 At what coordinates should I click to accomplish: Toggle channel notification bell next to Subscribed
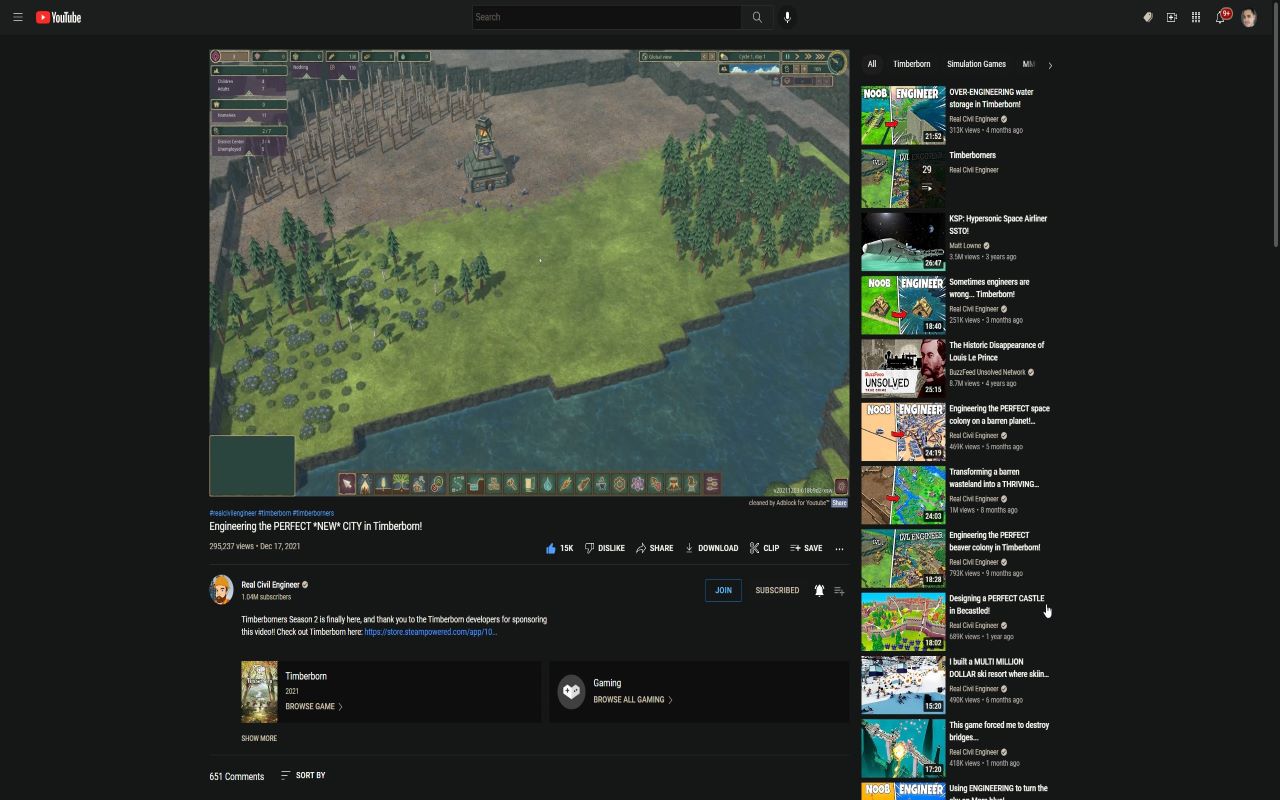[819, 590]
